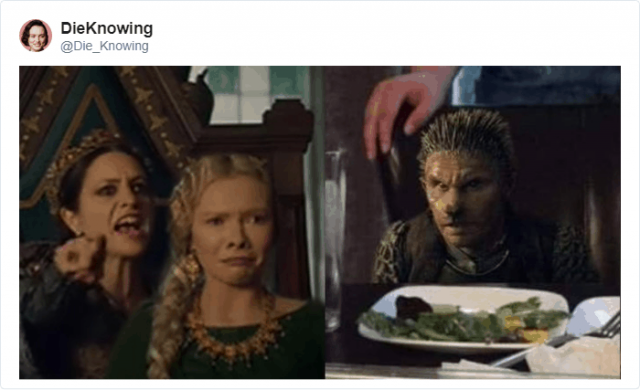640x390 pixels.
Task: Click the woman's pointing hand
Action: click(x=78, y=259)
